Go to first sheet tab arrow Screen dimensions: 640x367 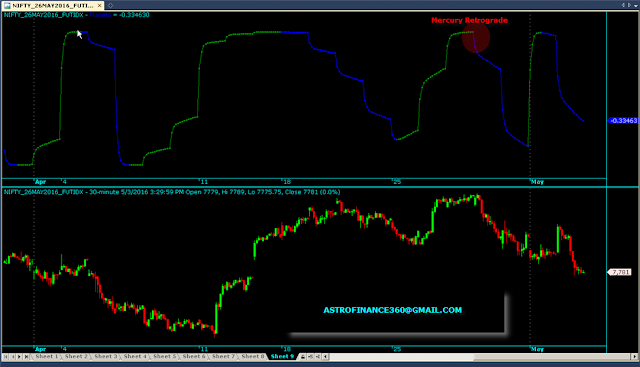(6, 357)
